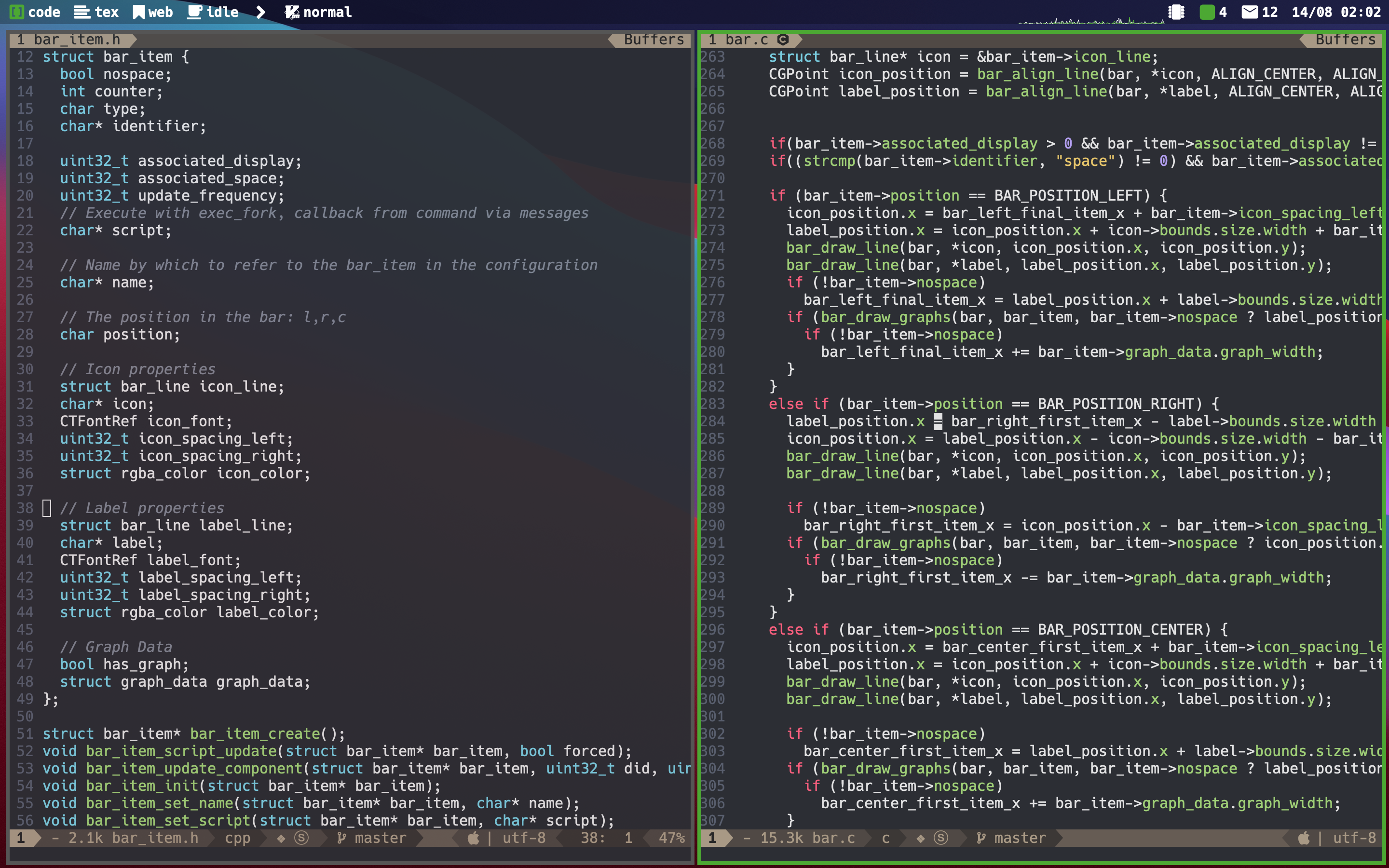Select the bar.c buffer tab
The image size is (1389, 868).
746,40
